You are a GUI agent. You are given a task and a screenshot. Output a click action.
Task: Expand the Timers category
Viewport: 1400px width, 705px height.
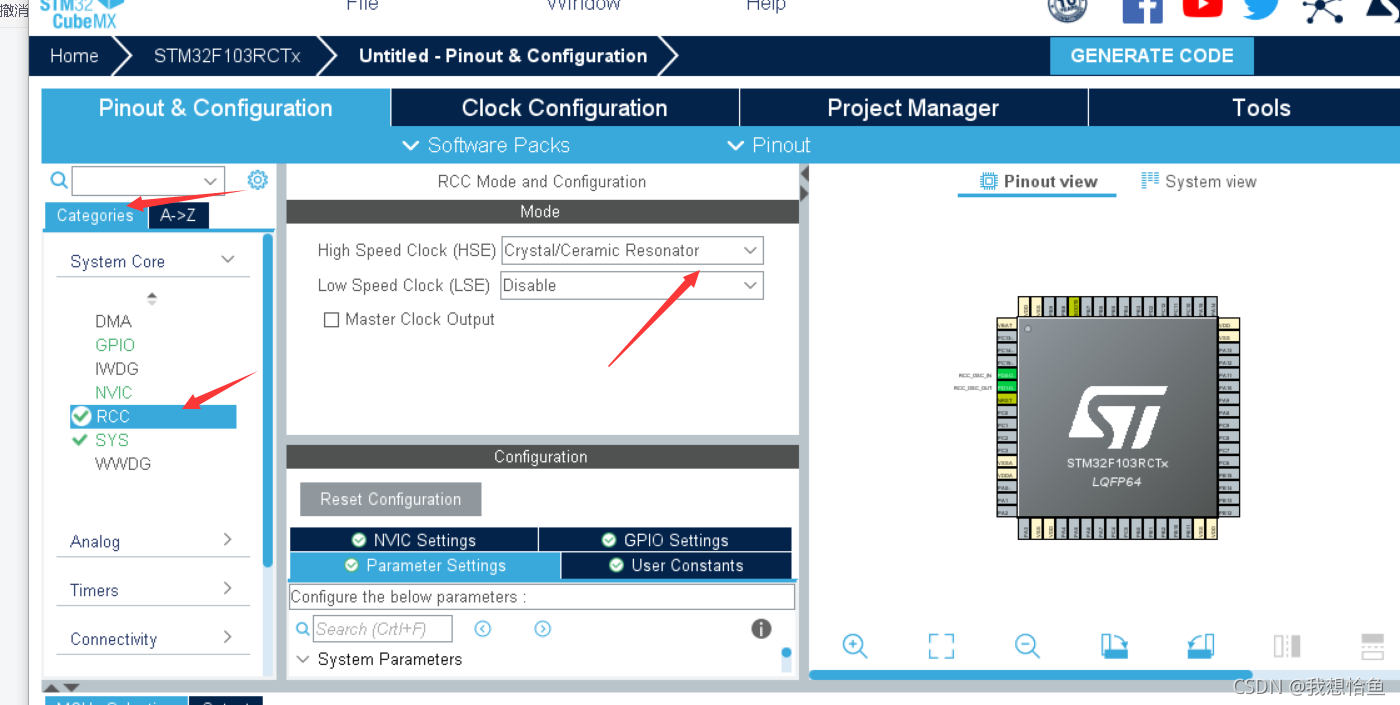click(x=228, y=588)
